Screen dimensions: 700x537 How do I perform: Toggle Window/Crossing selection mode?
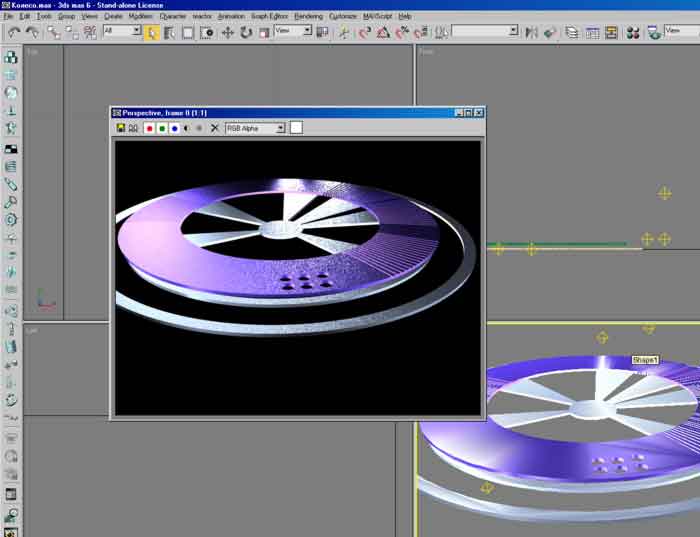[206, 33]
